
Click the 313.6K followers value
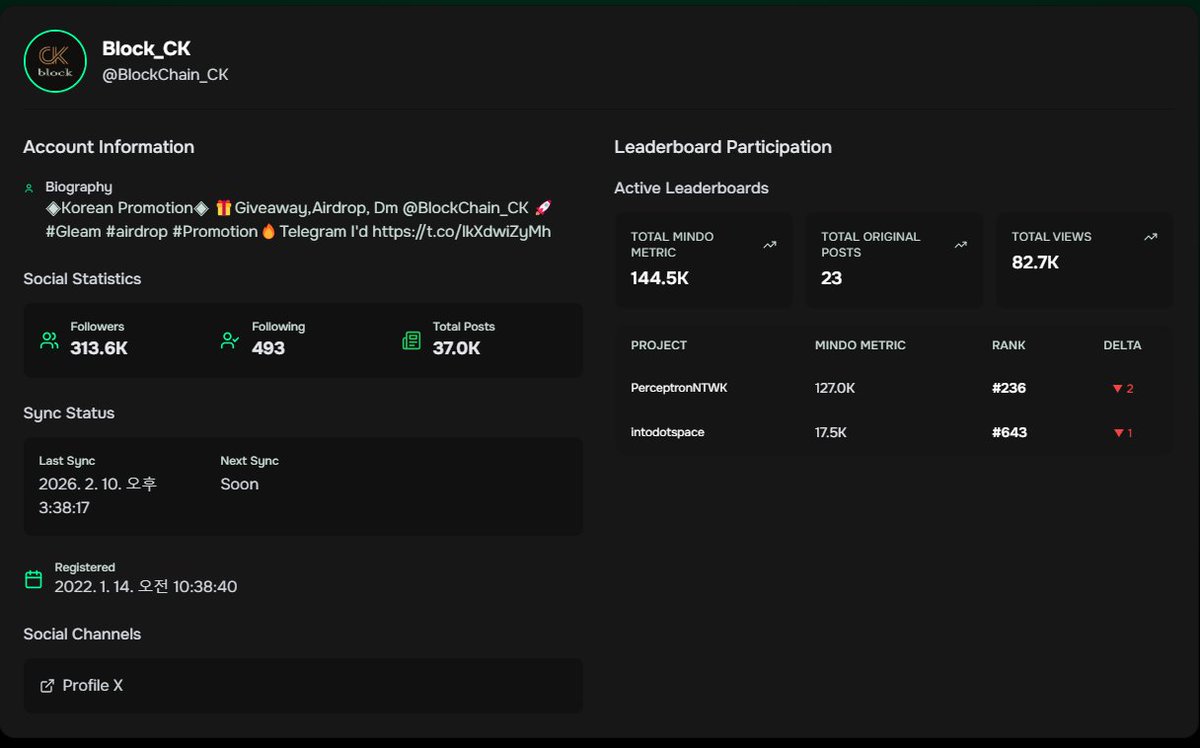[x=99, y=349]
